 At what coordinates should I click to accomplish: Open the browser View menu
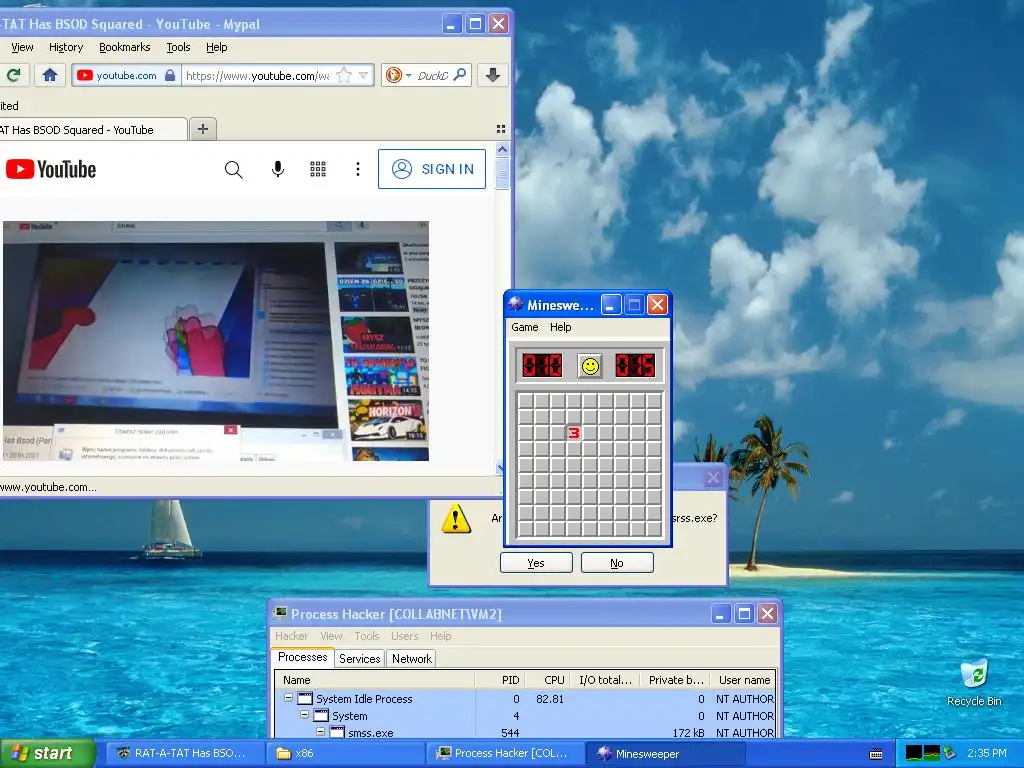pyautogui.click(x=22, y=47)
